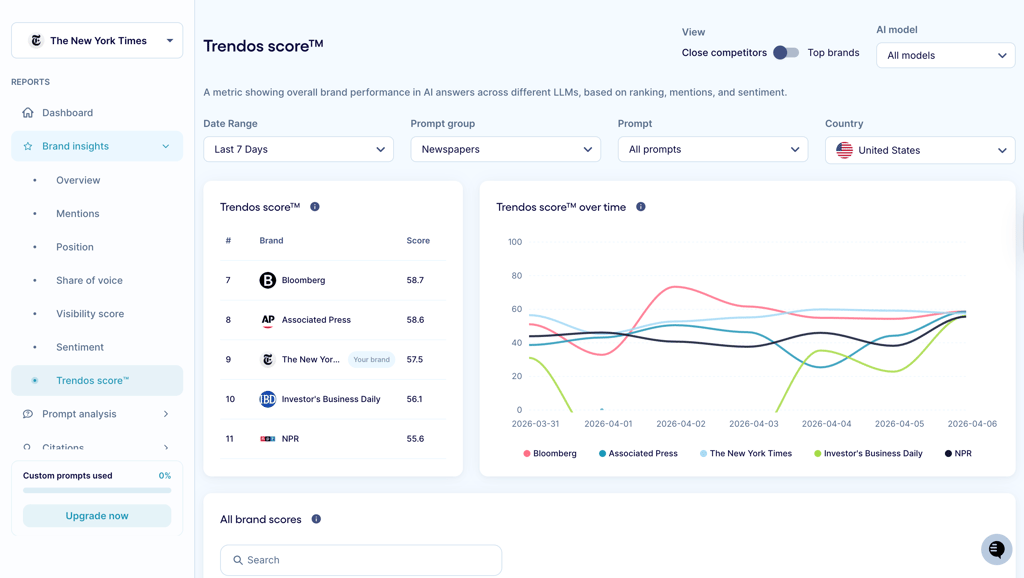
Task: Open the Mentions report
Action: 78,214
